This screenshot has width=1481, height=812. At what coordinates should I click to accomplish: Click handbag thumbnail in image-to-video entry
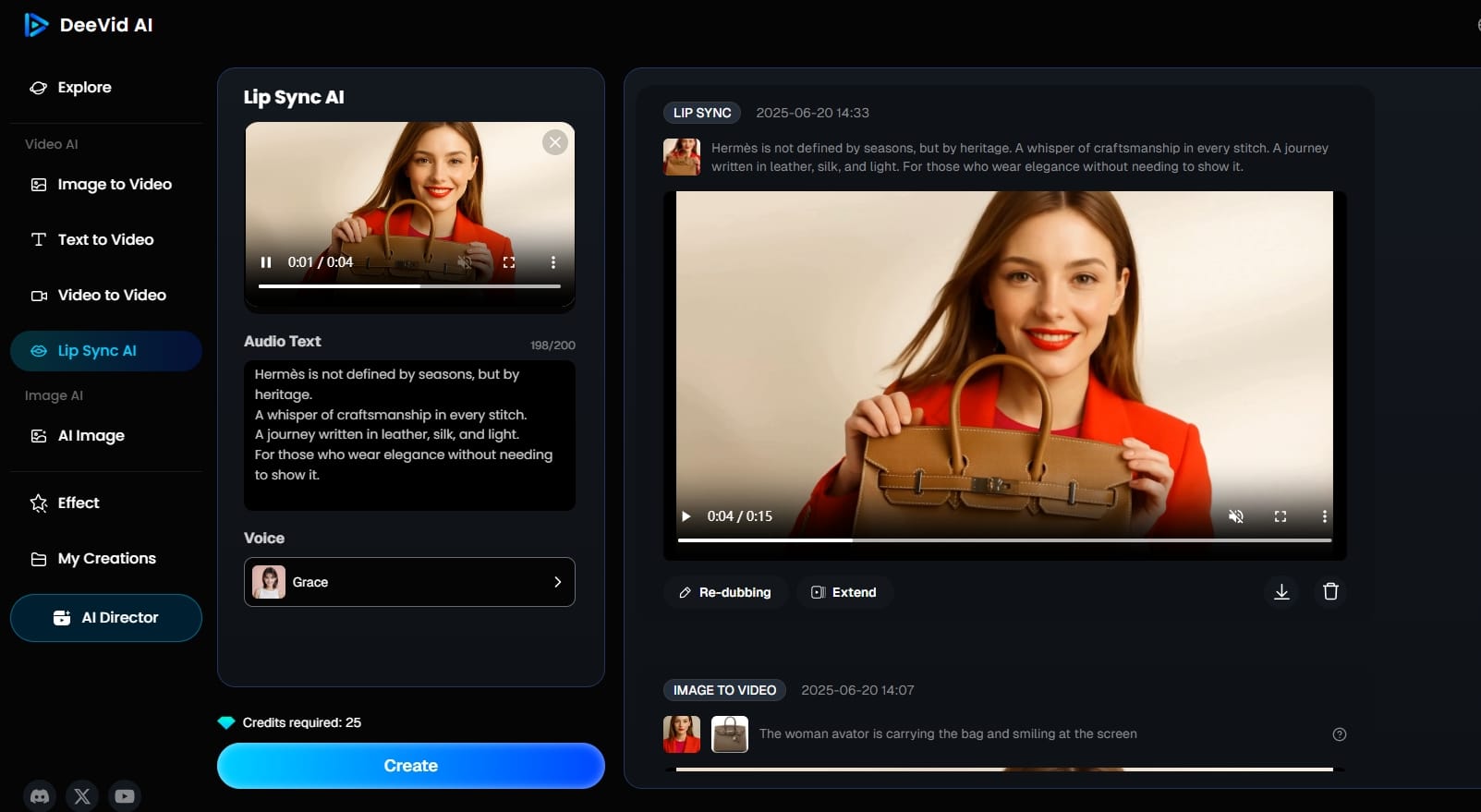(730, 734)
